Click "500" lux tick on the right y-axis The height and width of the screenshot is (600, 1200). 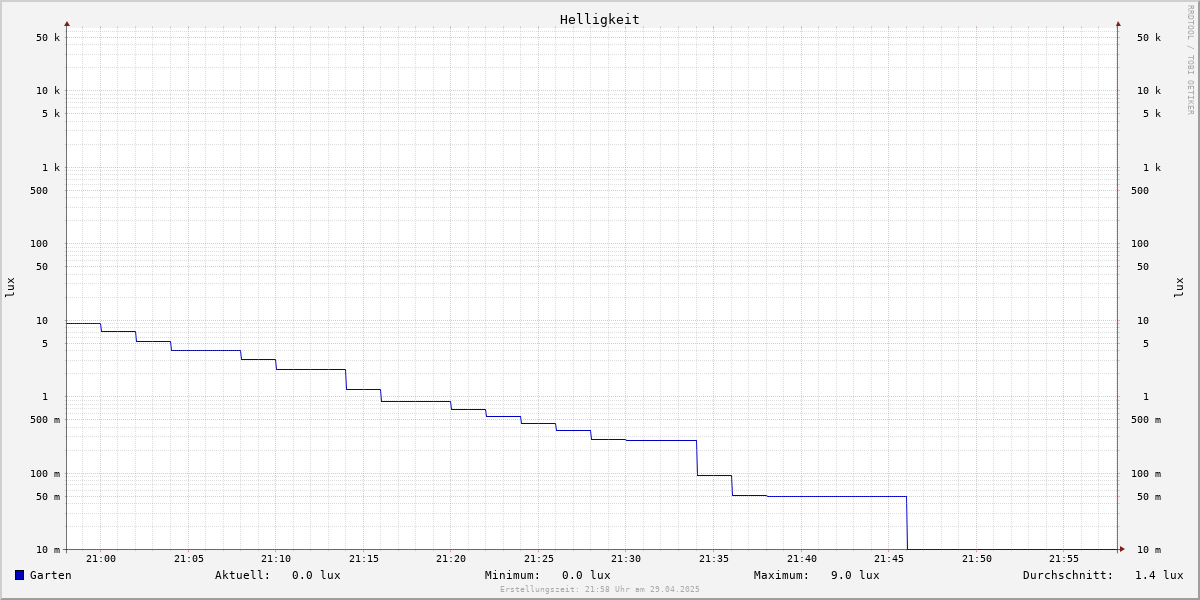click(1140, 191)
